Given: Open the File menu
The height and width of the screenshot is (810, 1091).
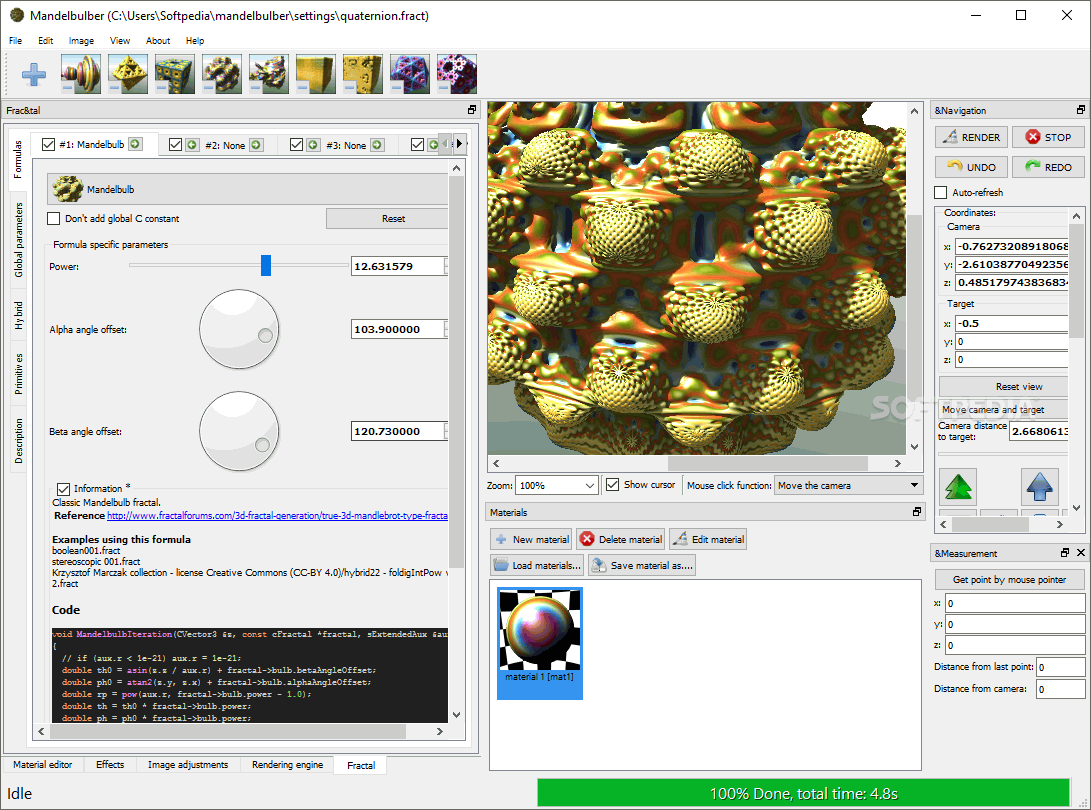Looking at the screenshot, I should [15, 40].
